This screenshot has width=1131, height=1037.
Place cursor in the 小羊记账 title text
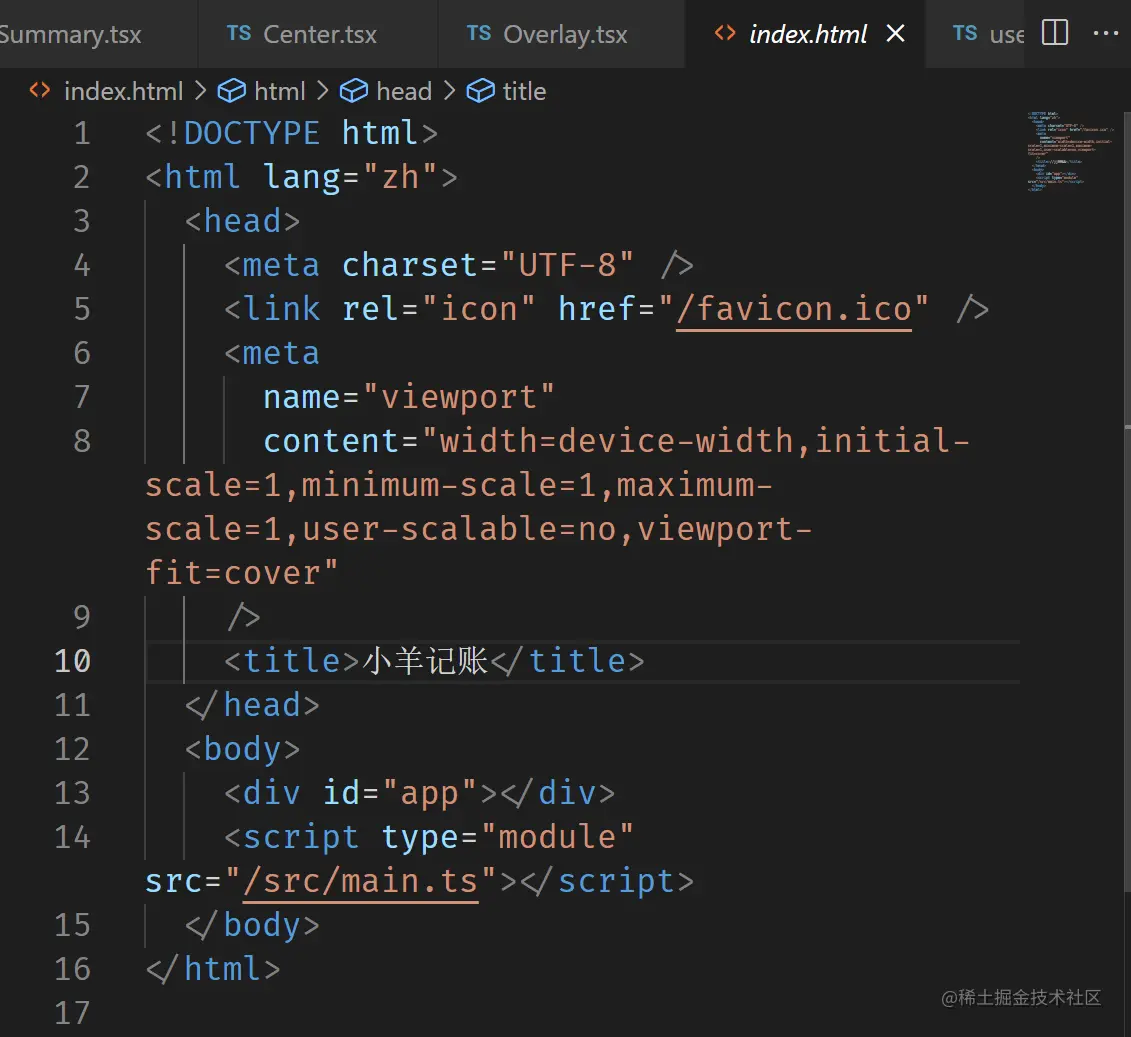click(425, 661)
